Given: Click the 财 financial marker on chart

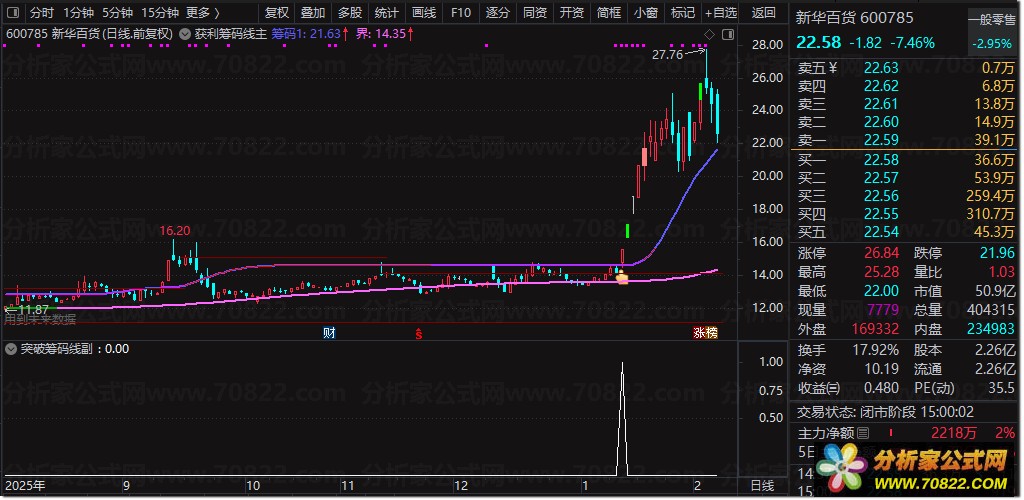Looking at the screenshot, I should [x=329, y=333].
